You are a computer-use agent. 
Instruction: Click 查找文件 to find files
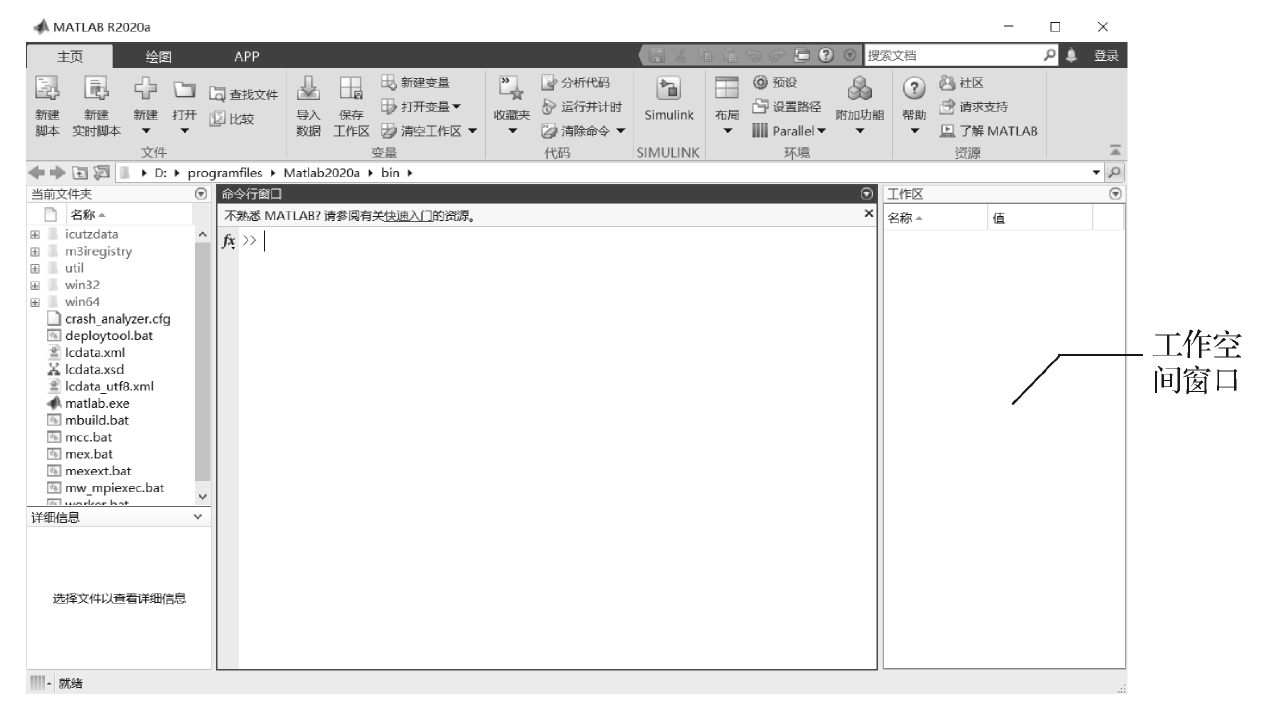point(243,95)
